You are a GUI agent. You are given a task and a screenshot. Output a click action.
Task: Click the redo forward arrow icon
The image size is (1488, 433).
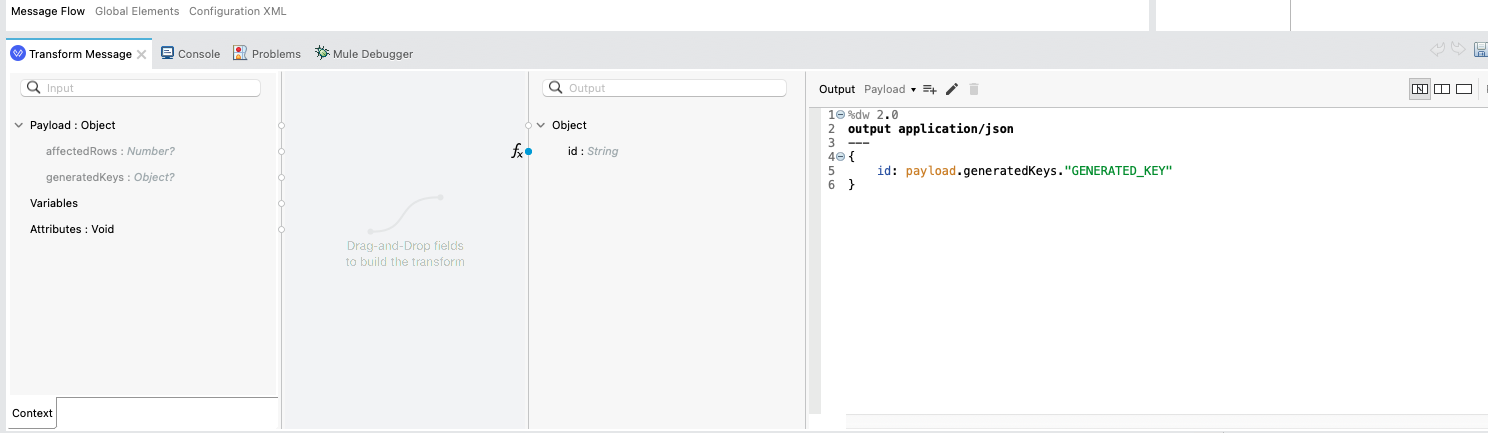[1458, 50]
